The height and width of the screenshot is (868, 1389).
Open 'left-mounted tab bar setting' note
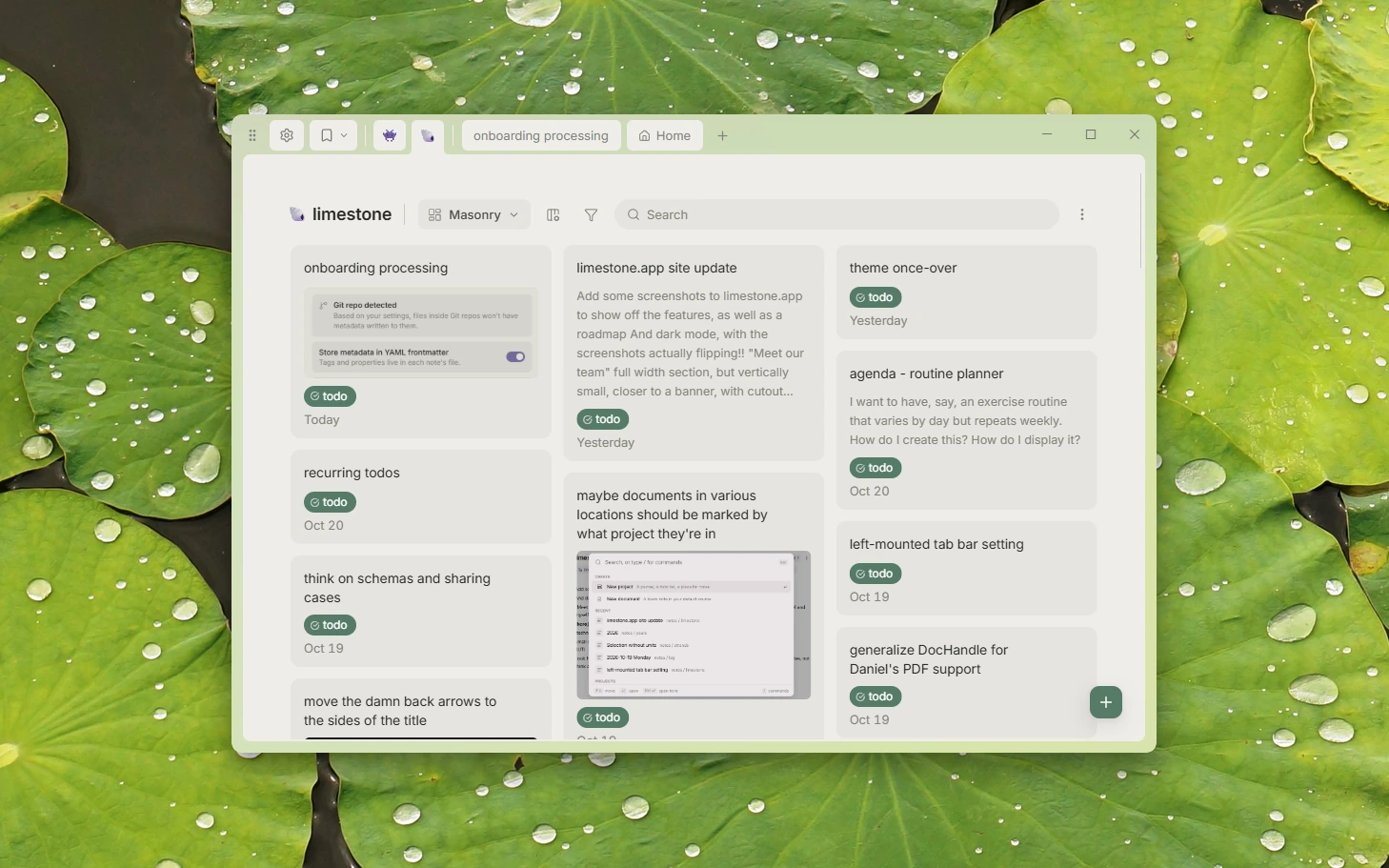[936, 544]
